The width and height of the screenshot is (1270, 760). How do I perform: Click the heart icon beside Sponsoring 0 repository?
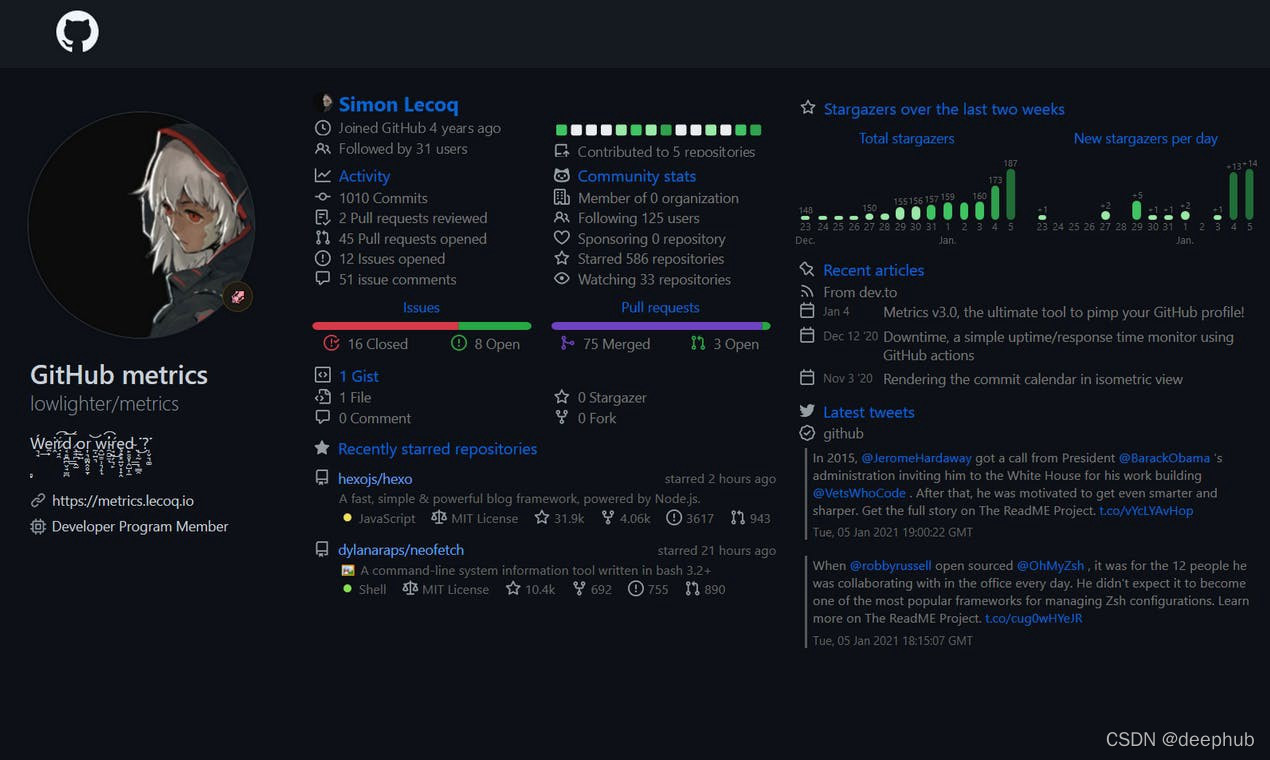[561, 239]
